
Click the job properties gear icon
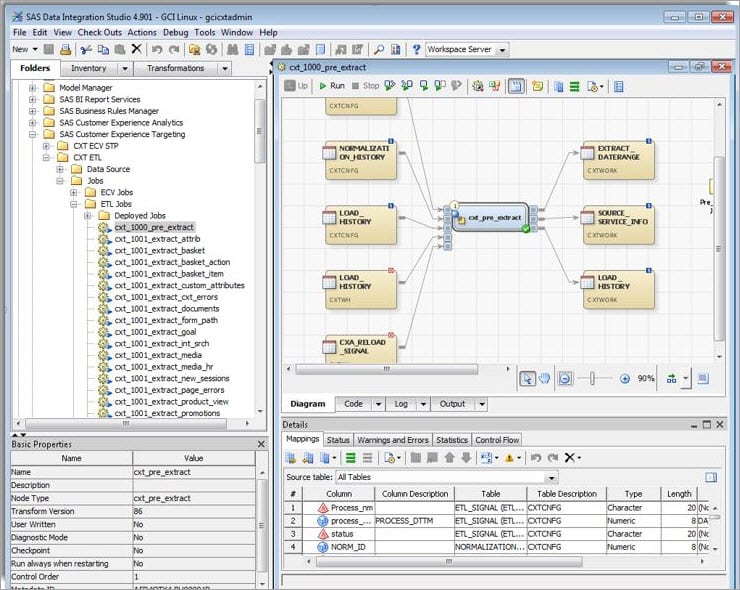click(x=478, y=86)
